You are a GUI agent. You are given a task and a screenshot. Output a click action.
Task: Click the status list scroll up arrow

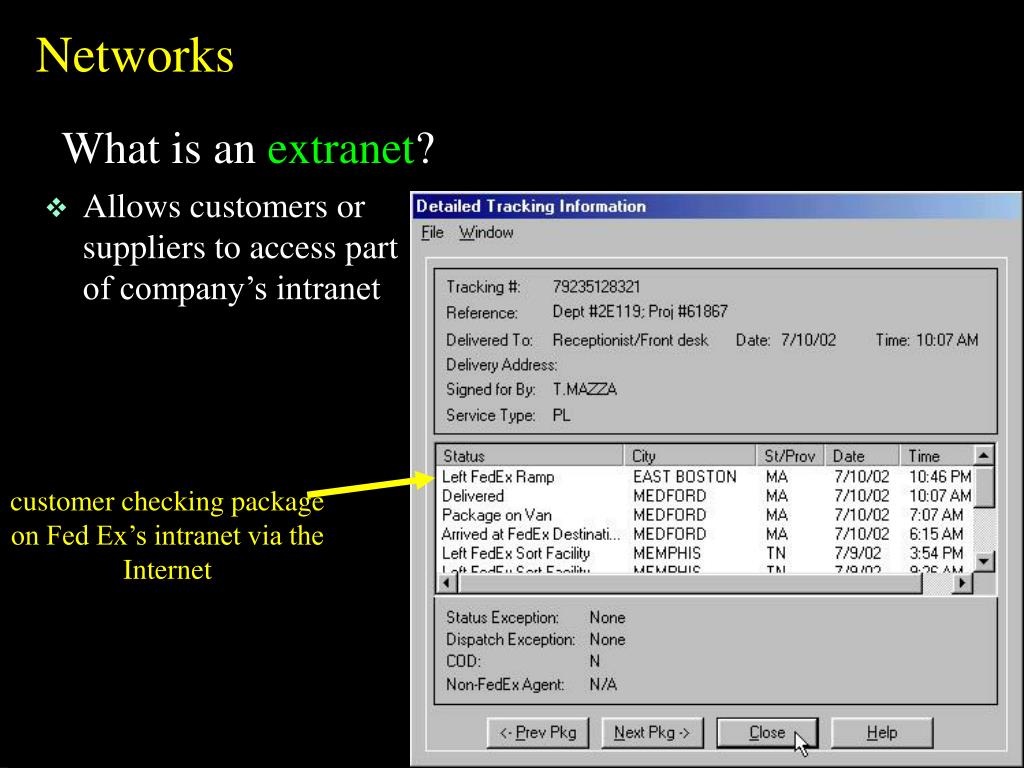(x=983, y=455)
